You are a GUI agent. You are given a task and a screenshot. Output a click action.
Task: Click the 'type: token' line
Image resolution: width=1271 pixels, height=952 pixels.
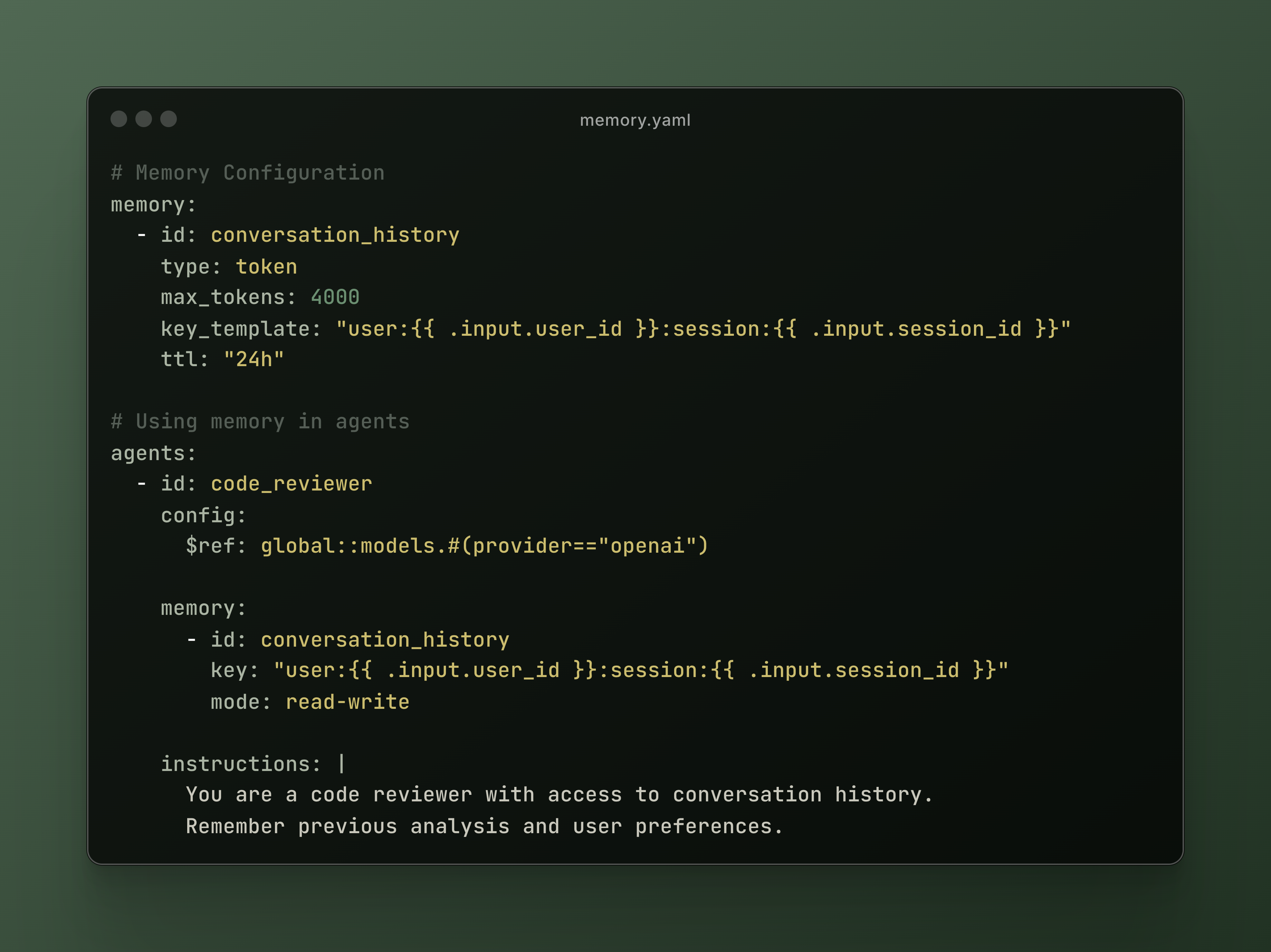[229, 267]
